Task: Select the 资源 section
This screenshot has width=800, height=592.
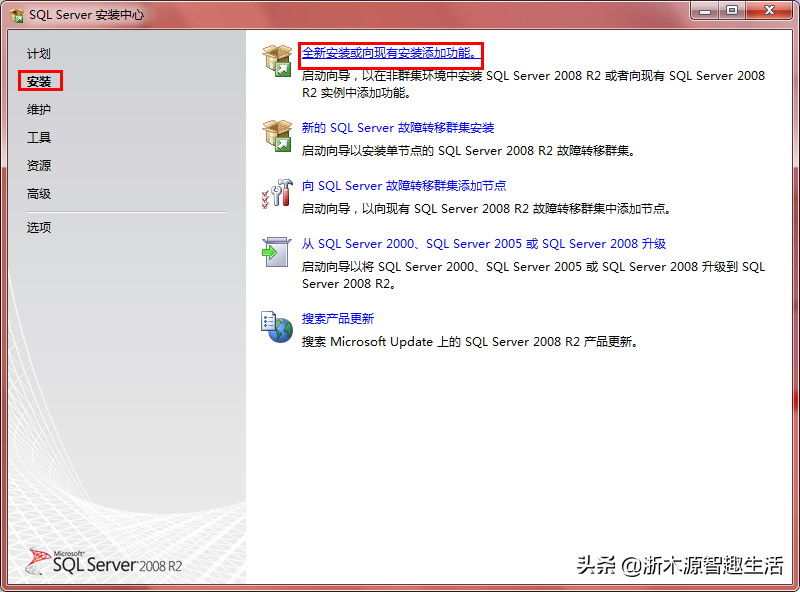Action: point(38,165)
